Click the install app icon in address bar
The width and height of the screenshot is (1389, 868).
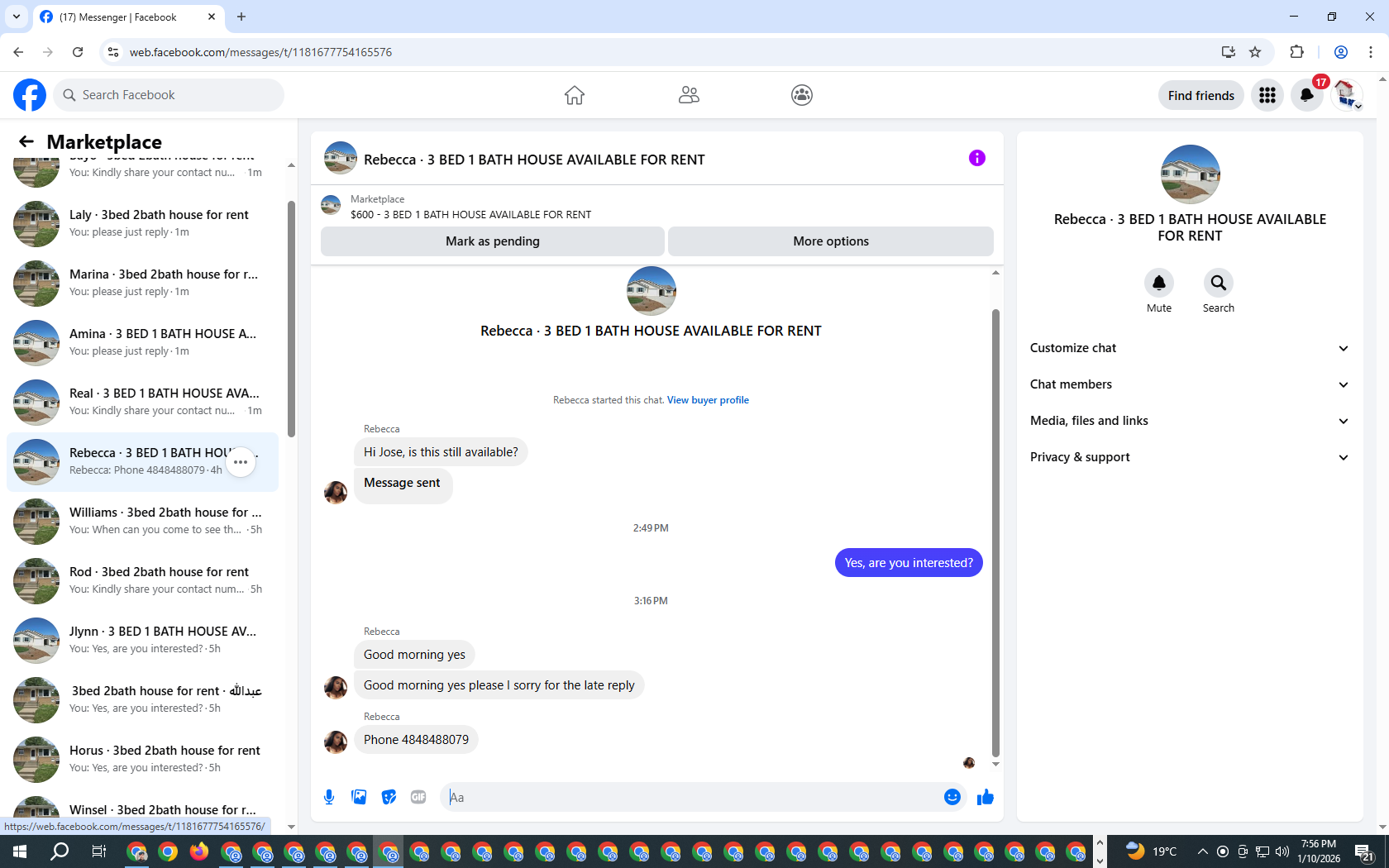1229,52
